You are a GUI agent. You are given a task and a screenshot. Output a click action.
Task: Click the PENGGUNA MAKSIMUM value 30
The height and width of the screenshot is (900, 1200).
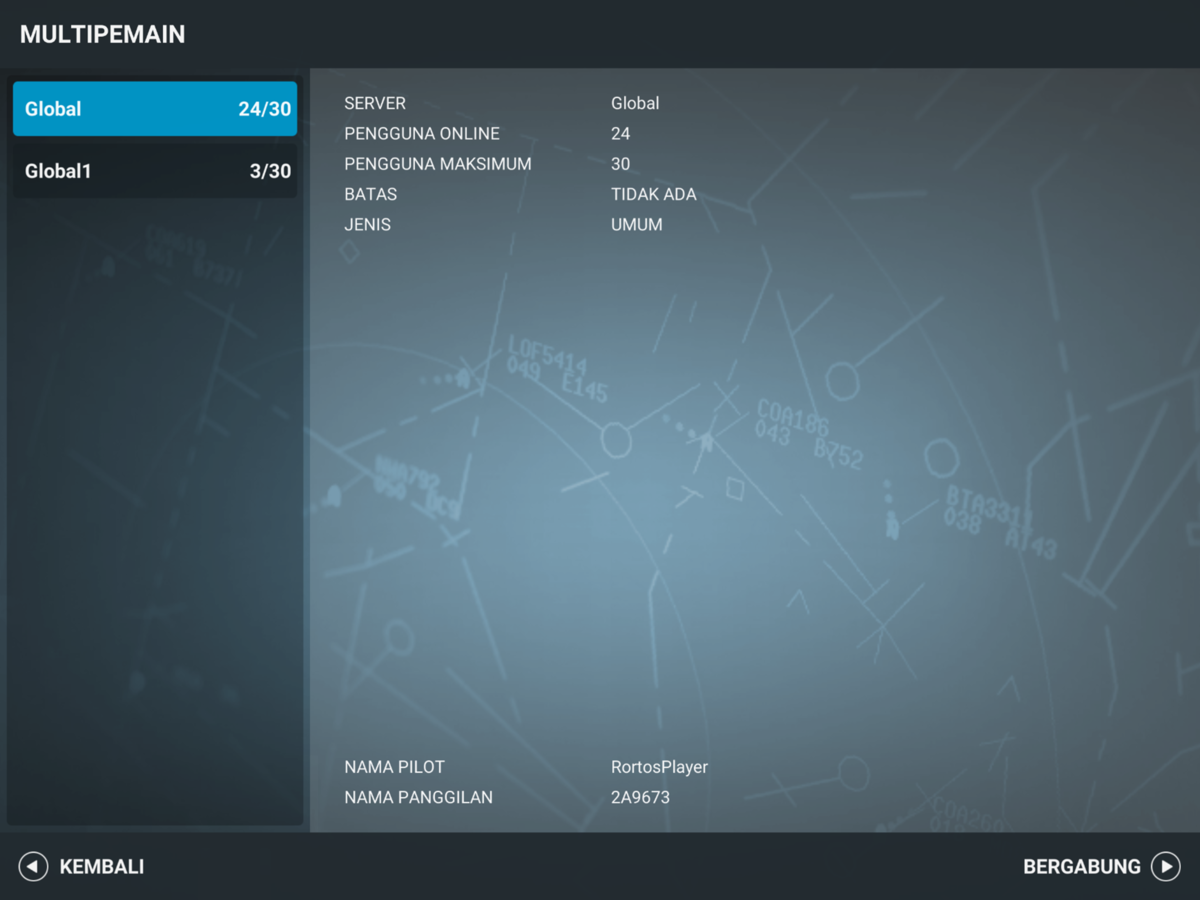coord(620,163)
